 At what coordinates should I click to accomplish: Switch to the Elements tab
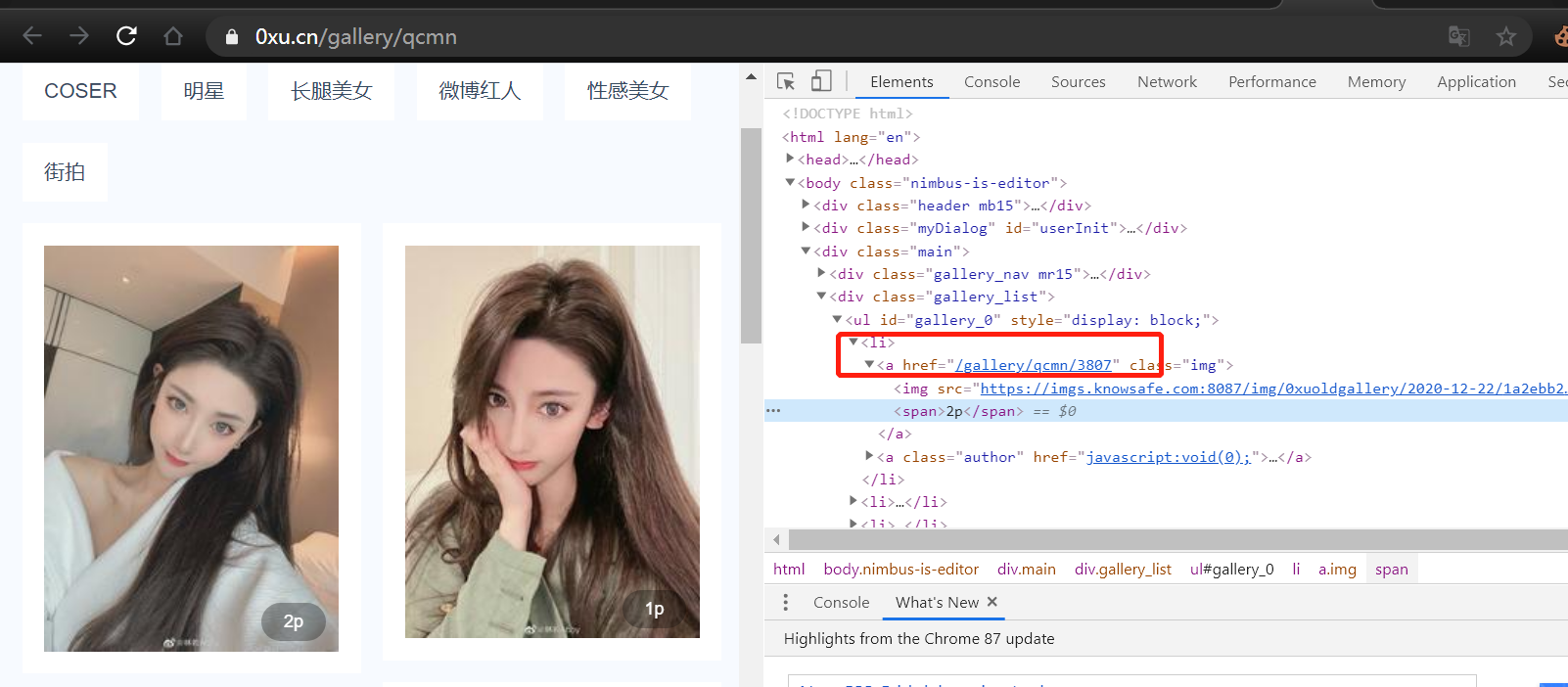[901, 82]
